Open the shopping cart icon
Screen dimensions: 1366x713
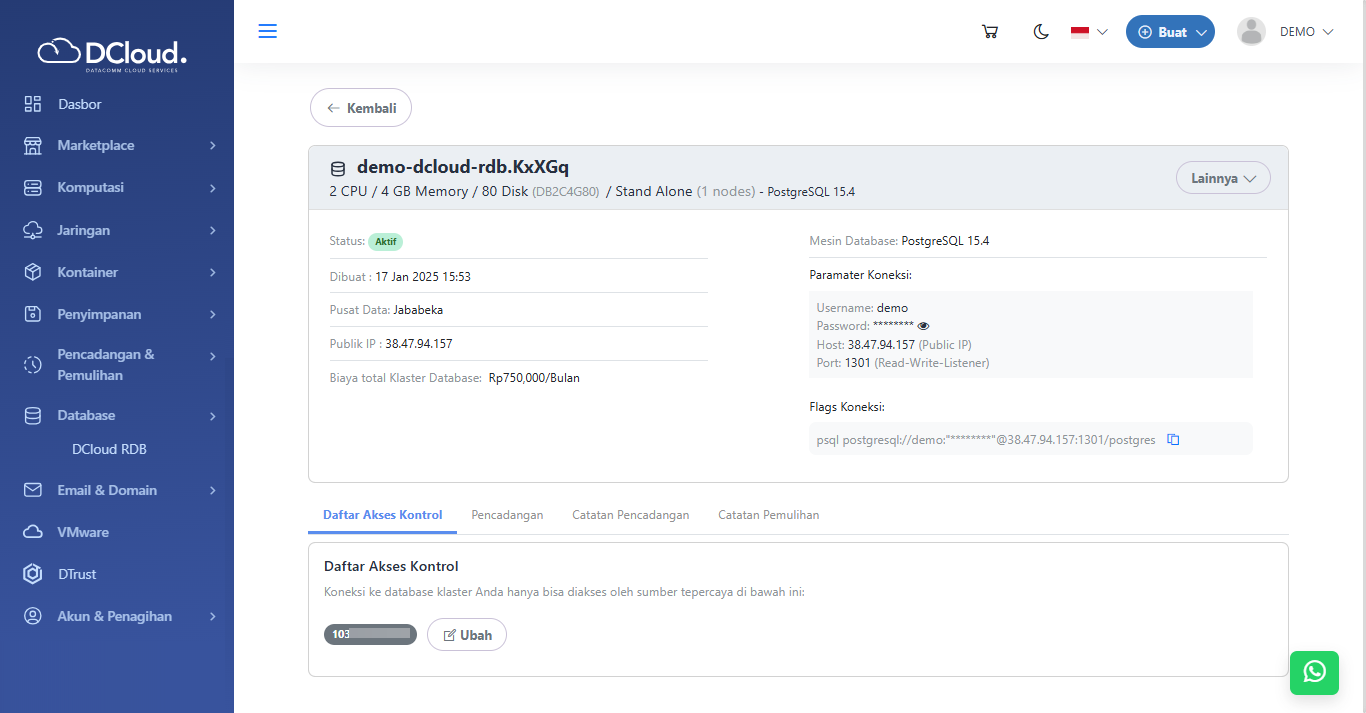(x=990, y=31)
